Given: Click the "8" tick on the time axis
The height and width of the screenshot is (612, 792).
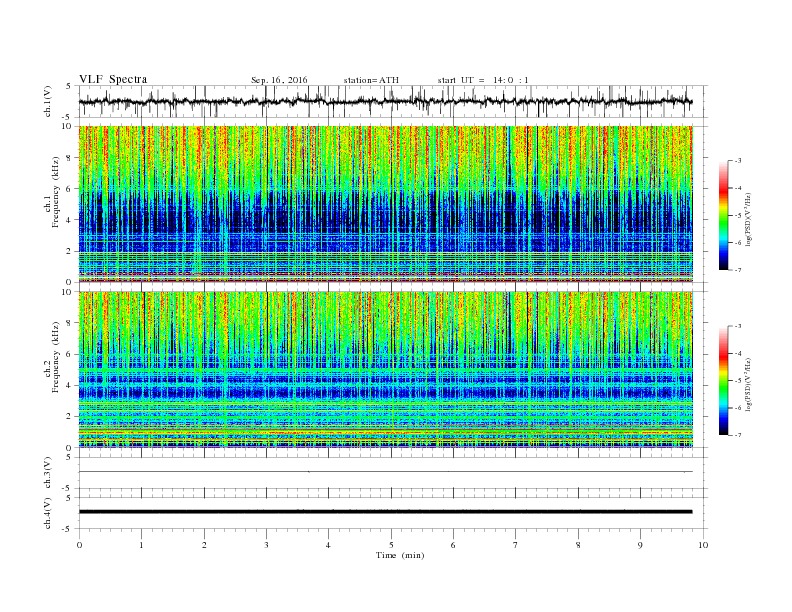Looking at the screenshot, I should point(578,545).
